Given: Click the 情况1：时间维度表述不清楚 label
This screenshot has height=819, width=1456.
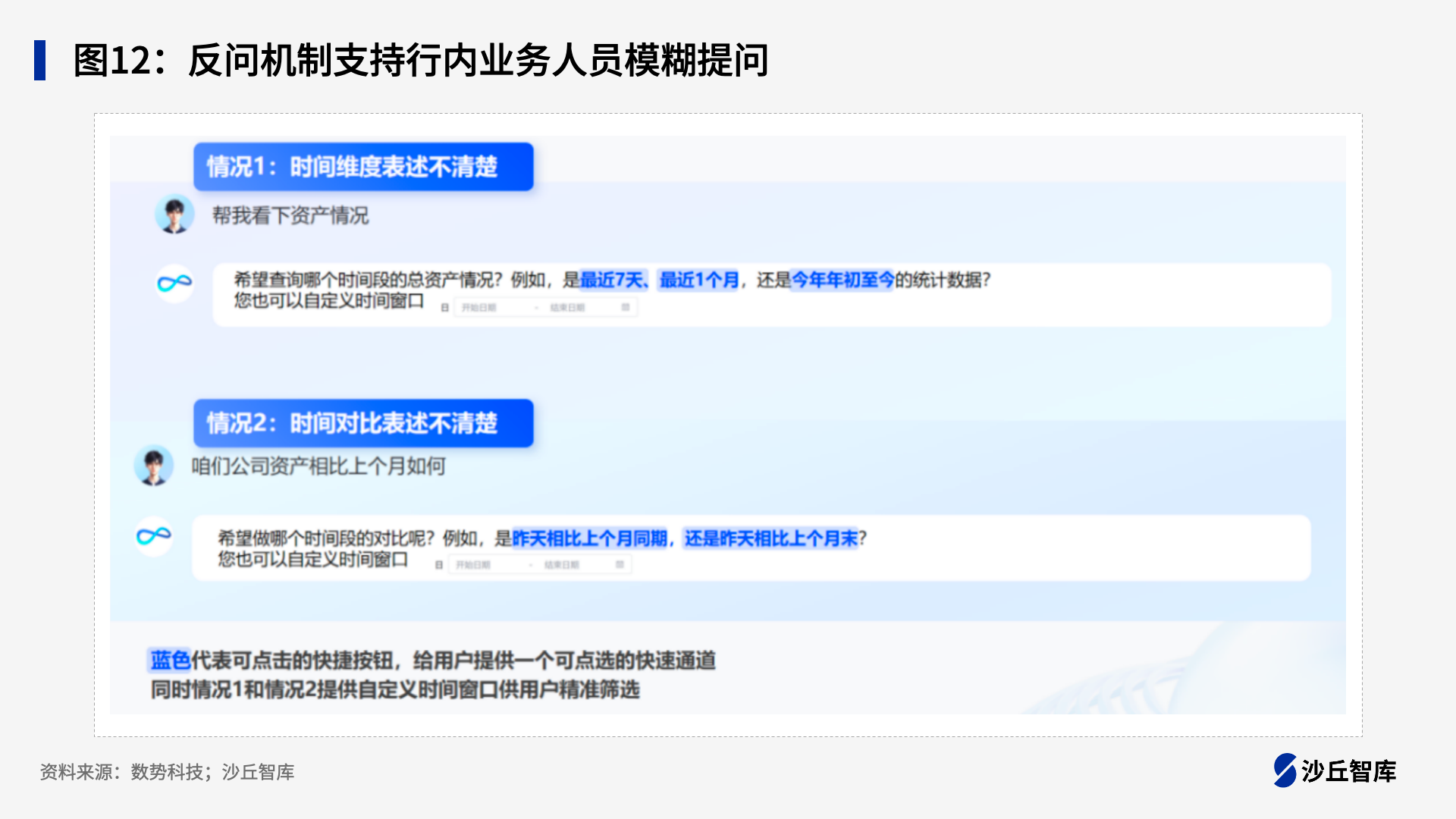Looking at the screenshot, I should tap(363, 167).
